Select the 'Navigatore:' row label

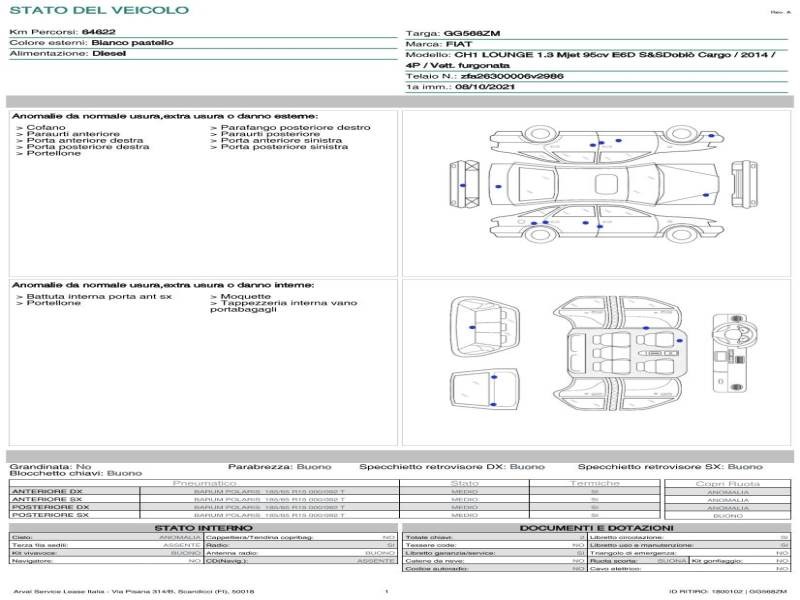point(32,561)
